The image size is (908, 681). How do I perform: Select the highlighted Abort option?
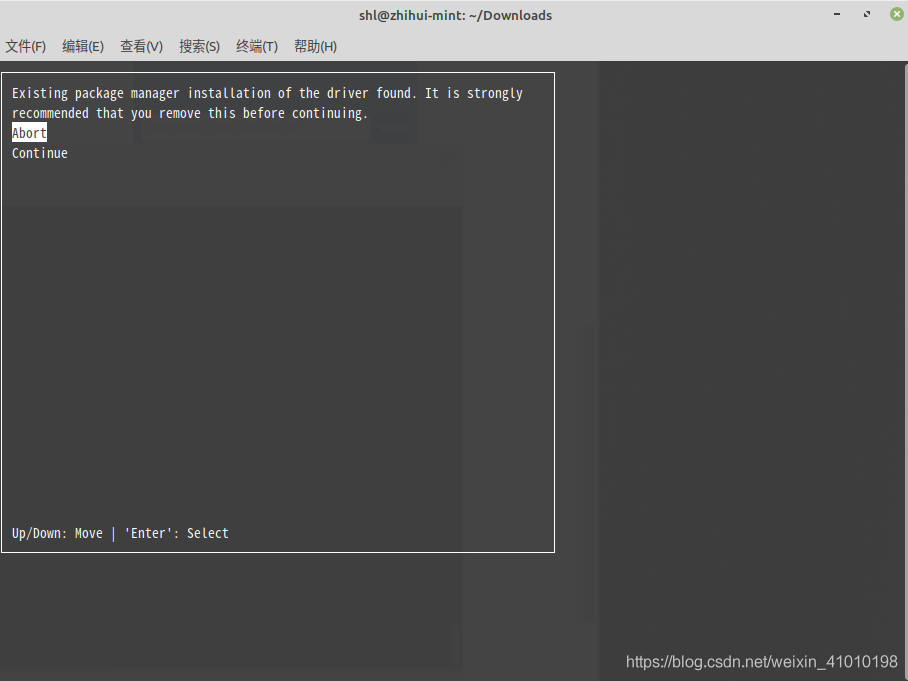click(29, 133)
